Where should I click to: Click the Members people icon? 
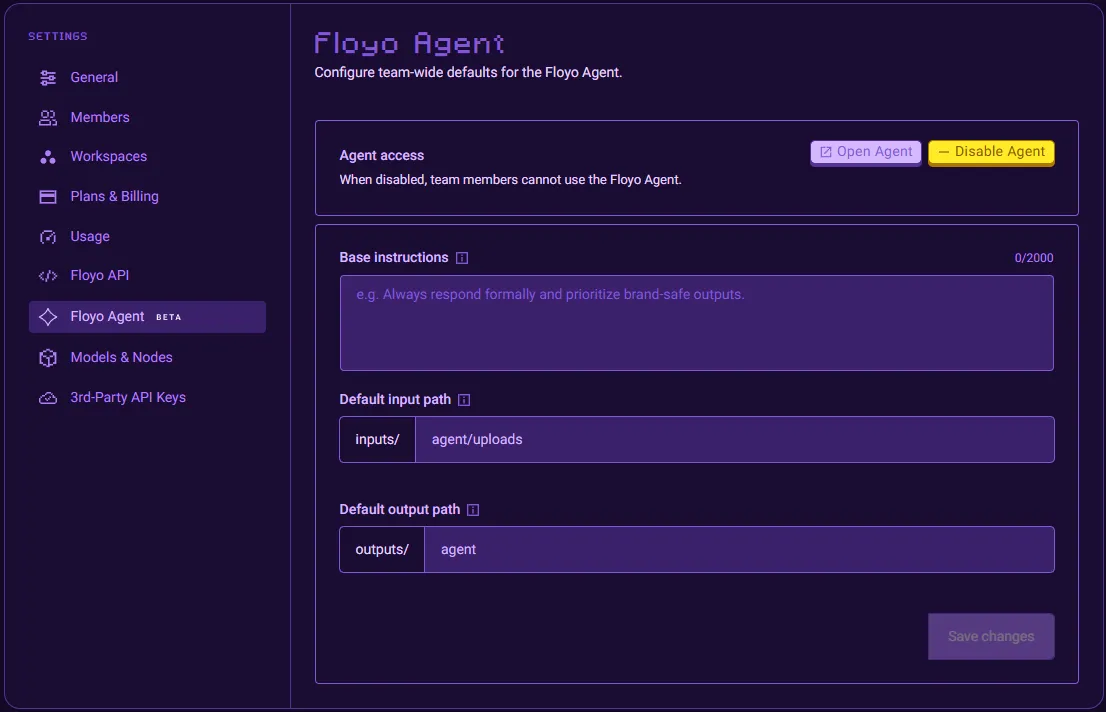[x=48, y=118]
